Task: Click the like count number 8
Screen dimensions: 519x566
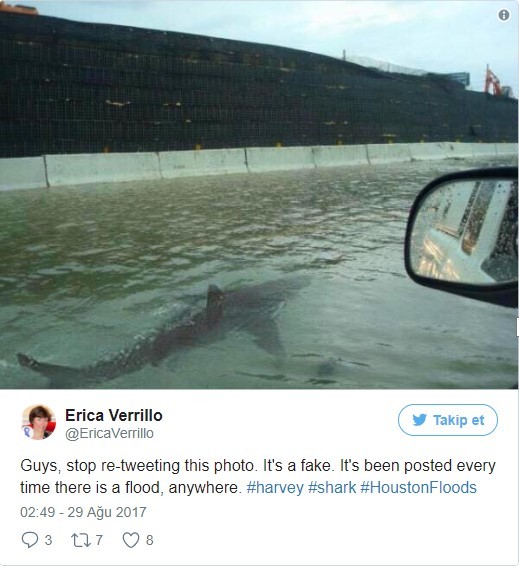Action: click(149, 540)
